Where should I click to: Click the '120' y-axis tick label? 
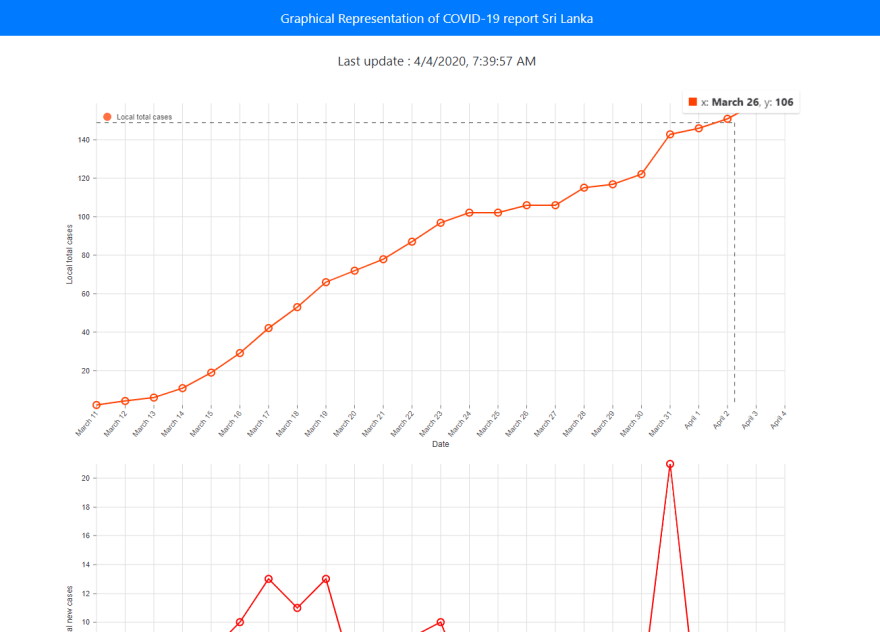pyautogui.click(x=84, y=178)
